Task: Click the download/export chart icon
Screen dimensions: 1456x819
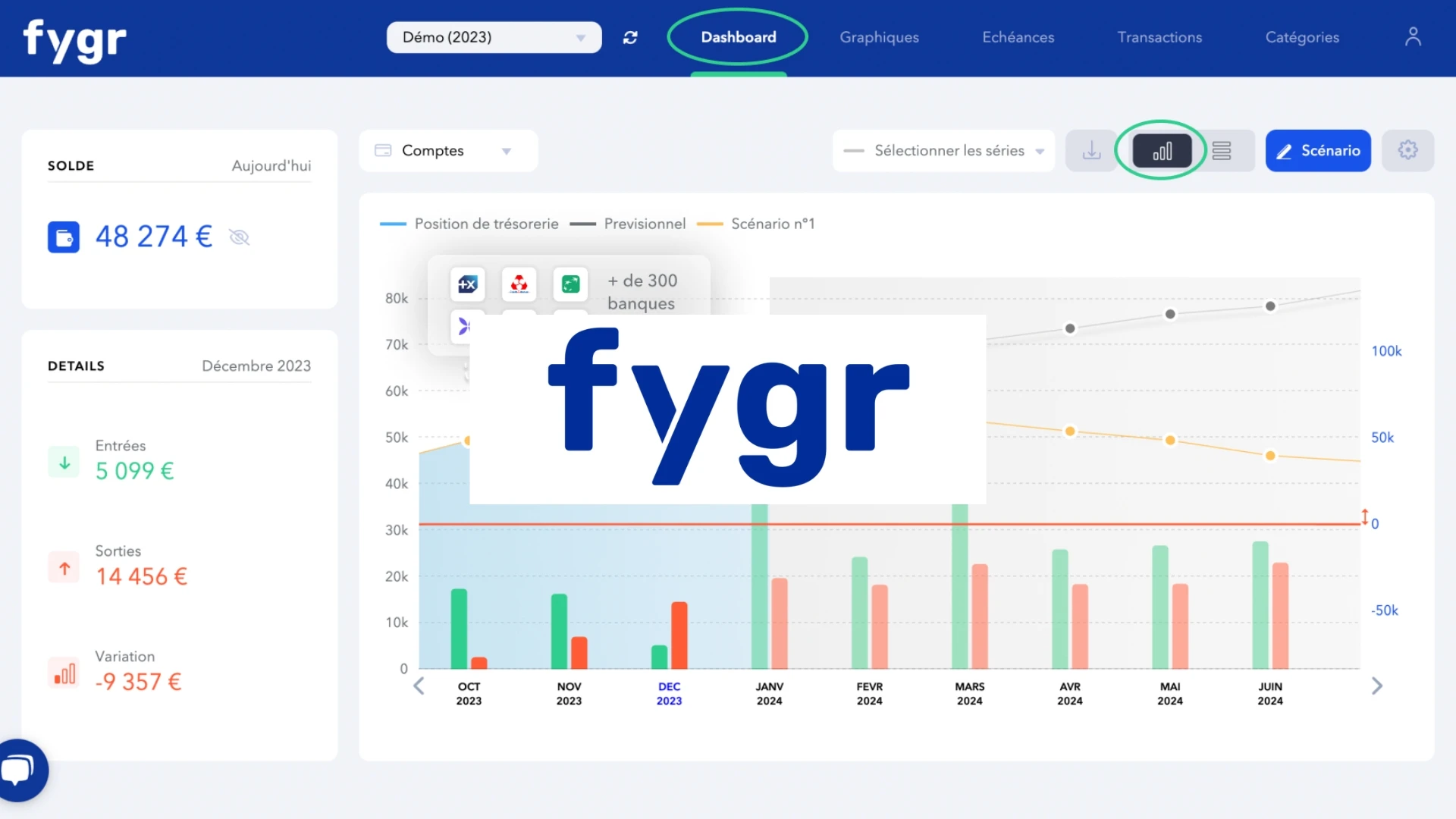Action: [x=1090, y=150]
